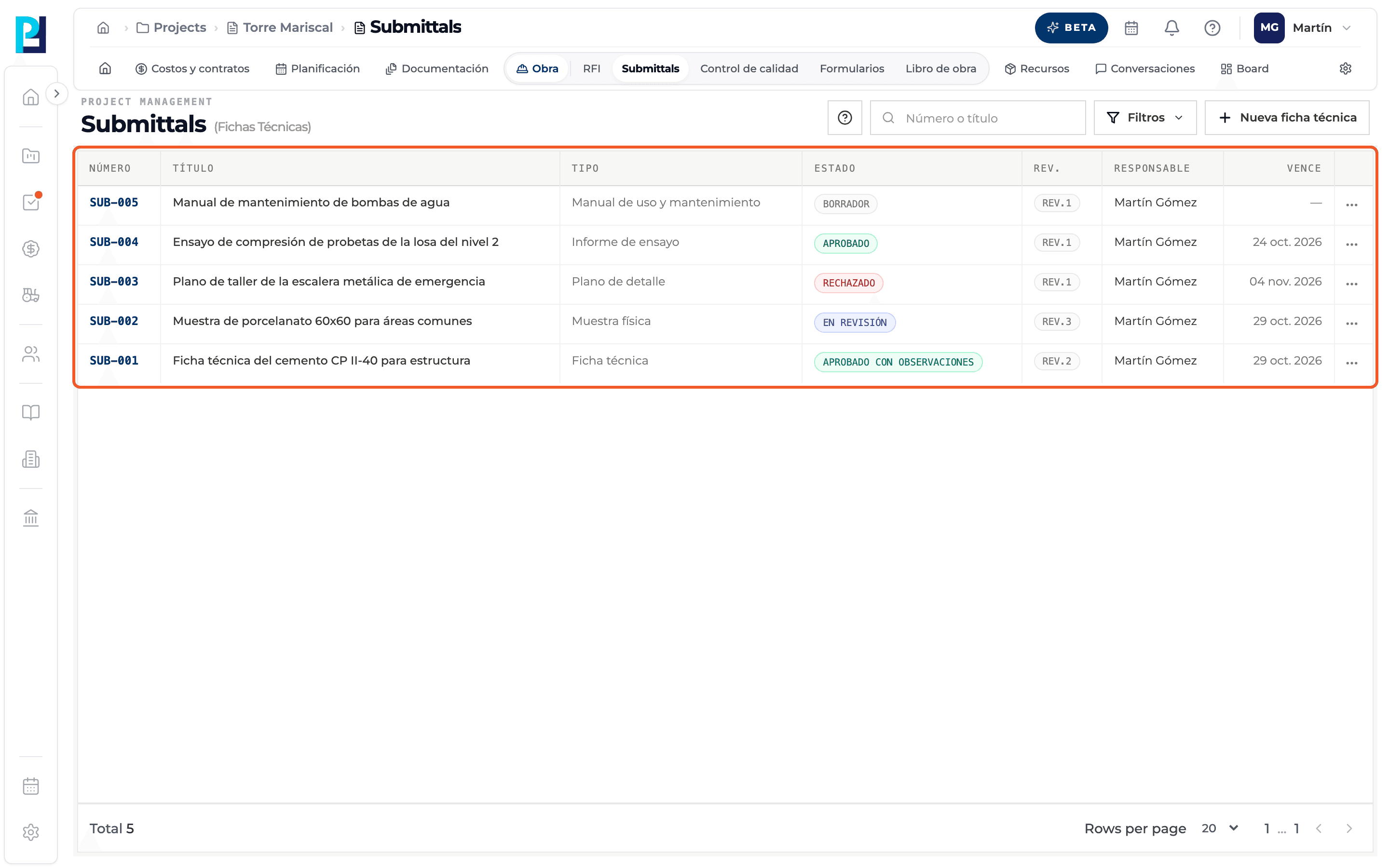Open sidebar calendar icon at bottom

tap(31, 786)
